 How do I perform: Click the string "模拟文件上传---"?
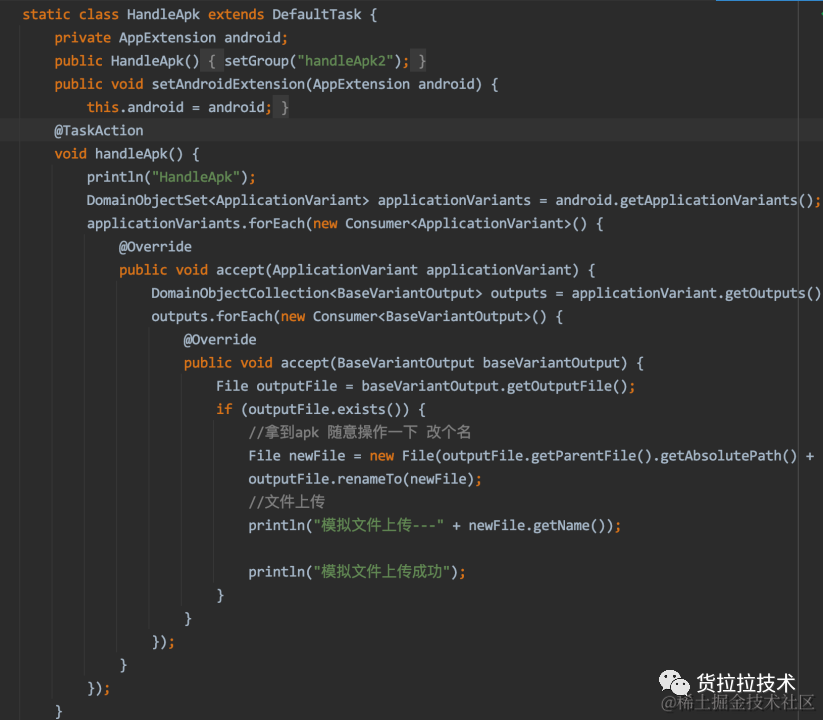(x=378, y=525)
